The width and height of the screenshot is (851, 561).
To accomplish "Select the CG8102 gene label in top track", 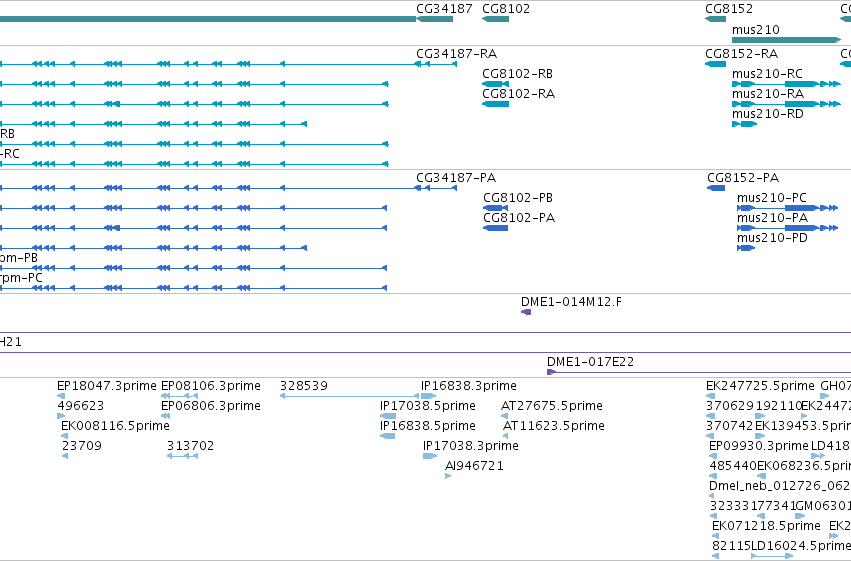I will click(x=506, y=9).
